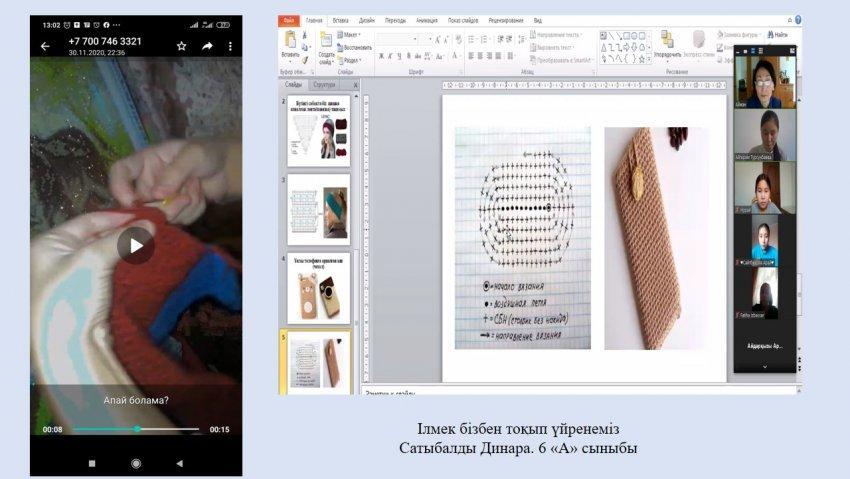The width and height of the screenshot is (850, 479).
Task: Open the Выровнять текст dropdown
Action: click(553, 48)
